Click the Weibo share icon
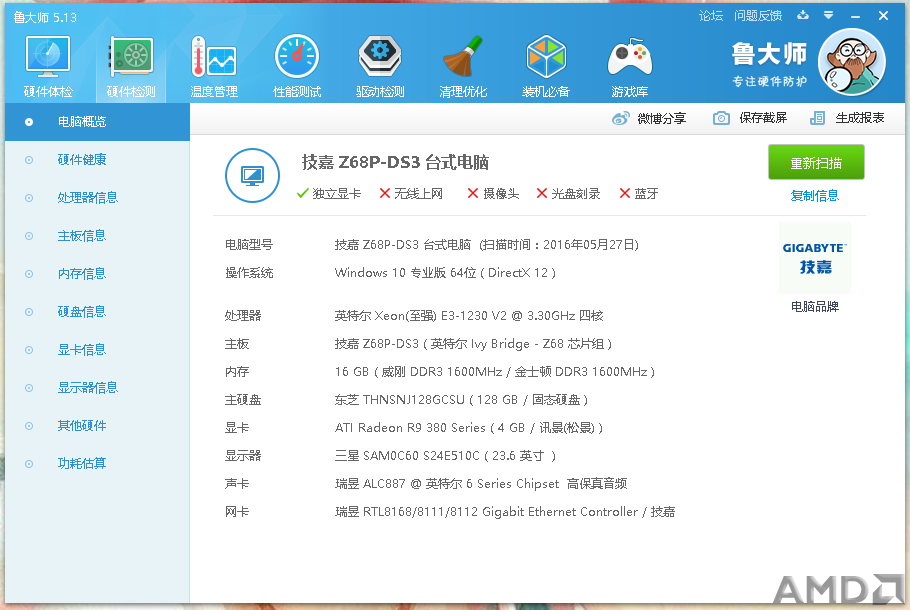 [620, 118]
